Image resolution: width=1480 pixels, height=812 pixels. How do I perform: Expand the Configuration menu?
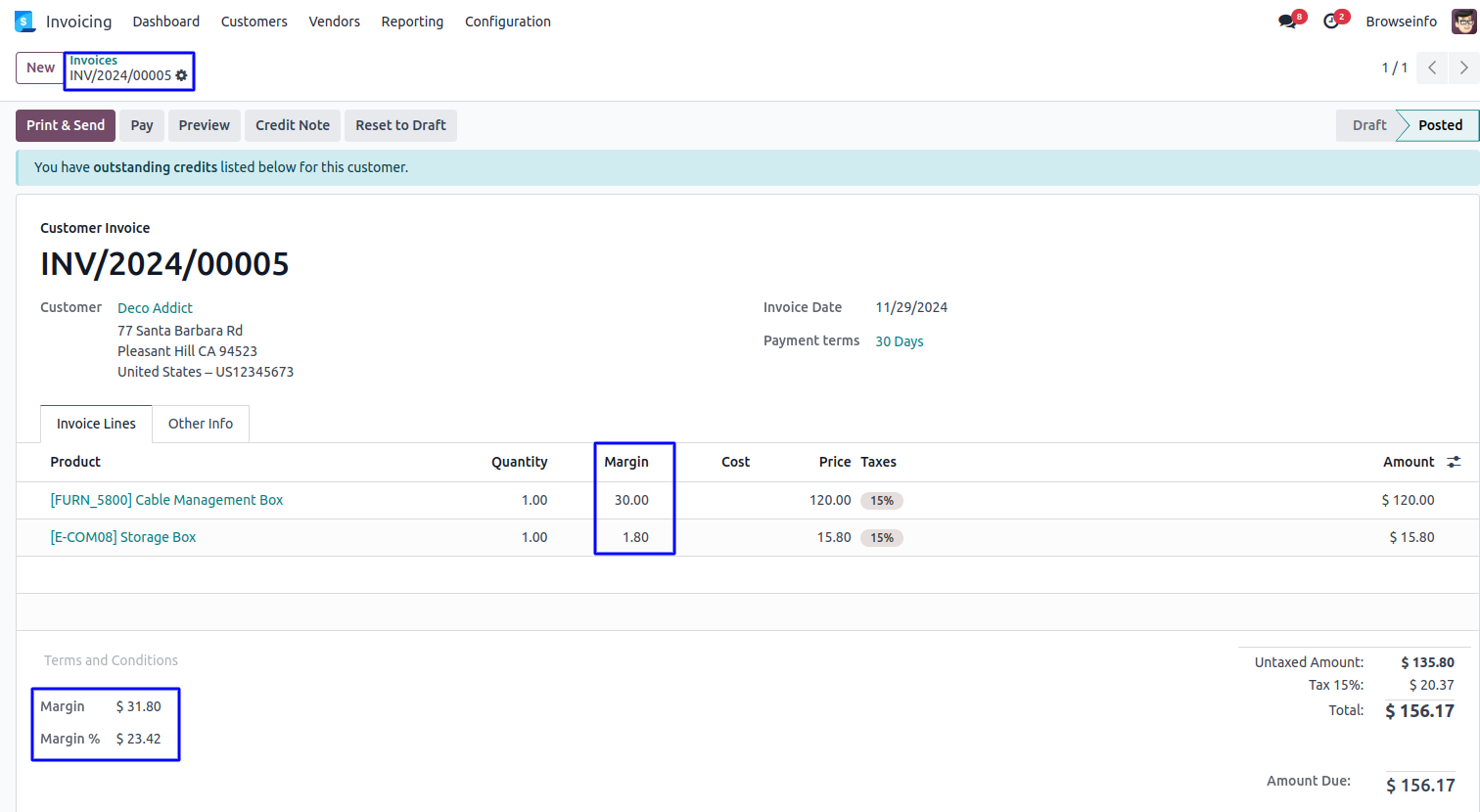point(507,22)
